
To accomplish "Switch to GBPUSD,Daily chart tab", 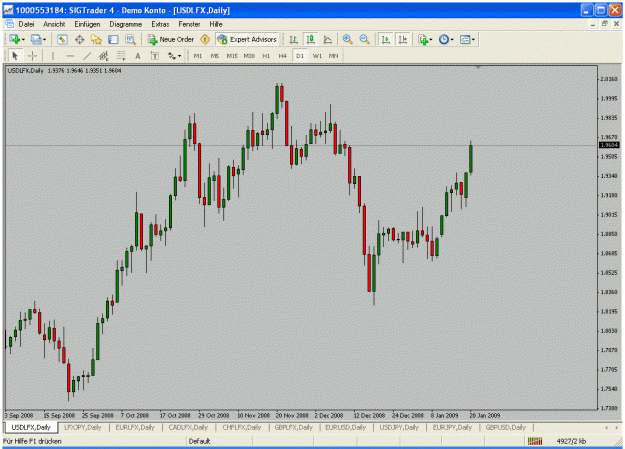I will tap(506, 427).
